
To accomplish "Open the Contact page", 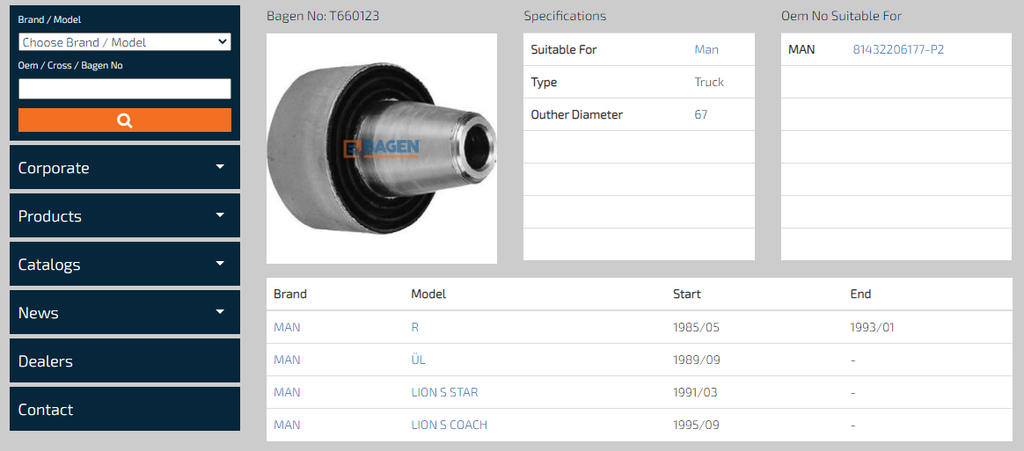I will (125, 409).
